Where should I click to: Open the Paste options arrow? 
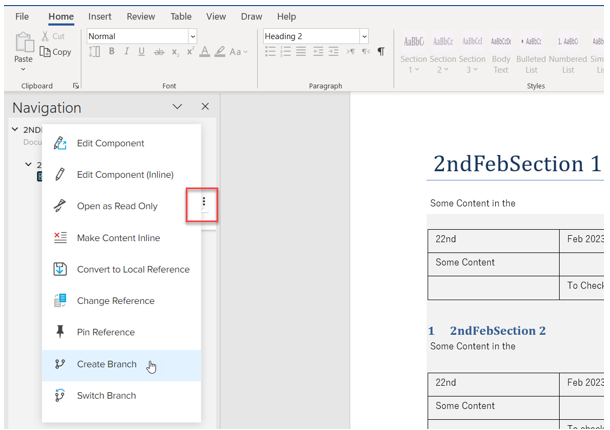23,69
